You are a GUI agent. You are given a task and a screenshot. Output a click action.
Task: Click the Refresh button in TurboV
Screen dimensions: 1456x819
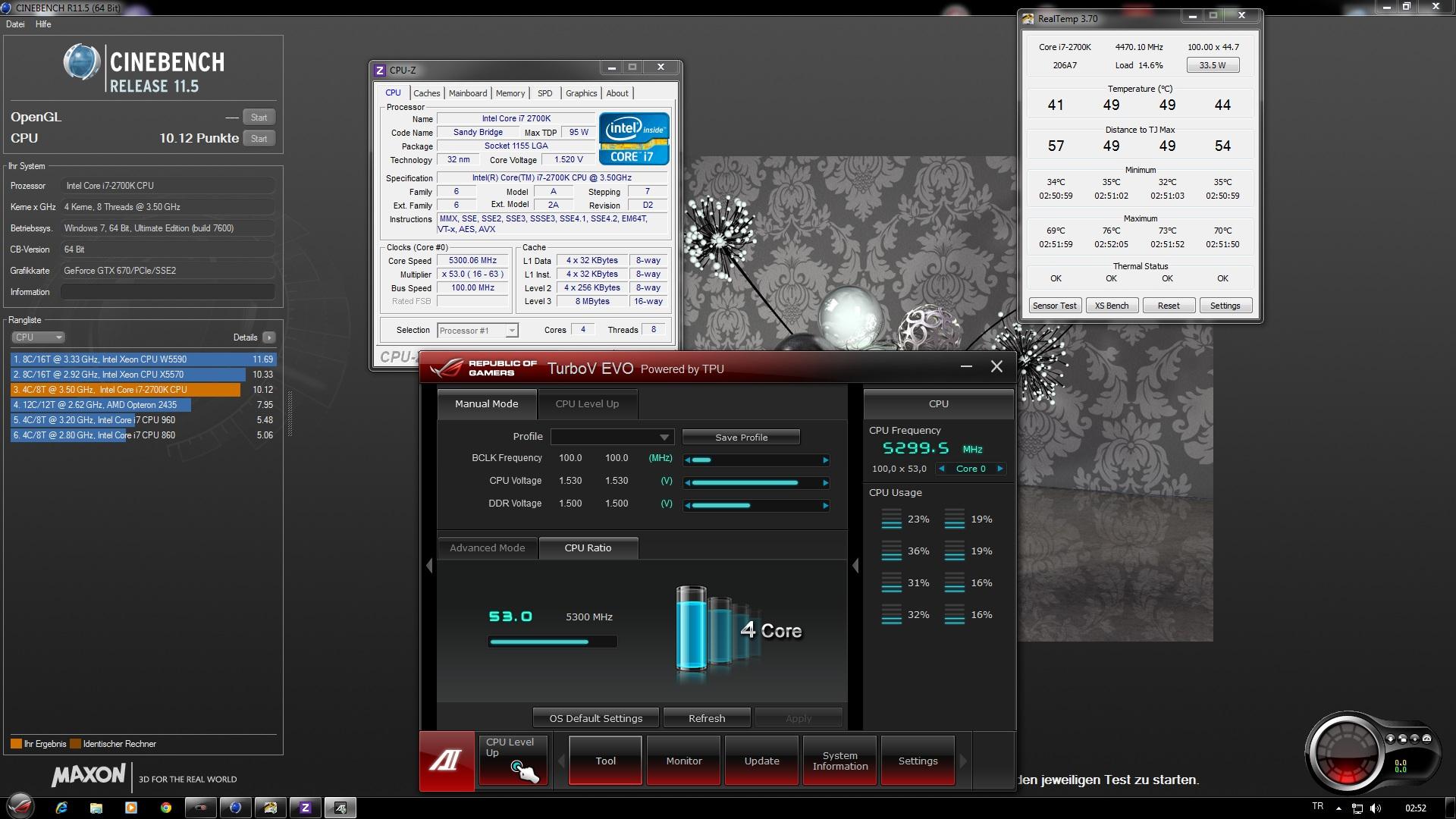[707, 718]
